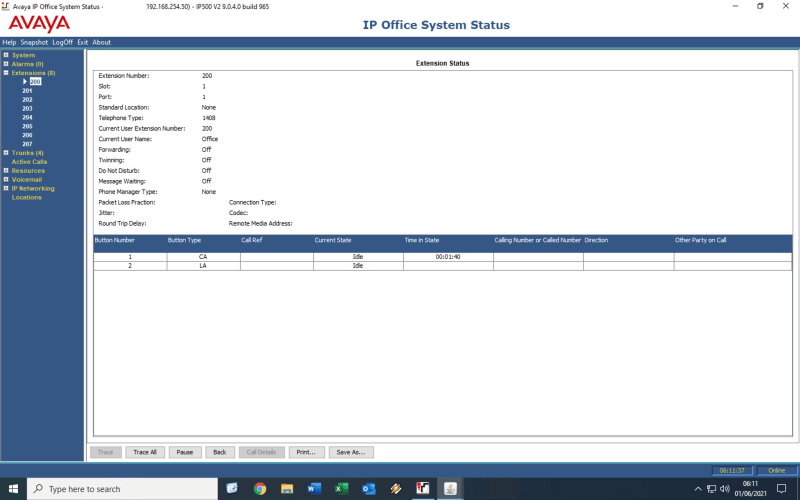Expand the Alarms (0) tree node
Image resolution: width=800 pixels, height=500 pixels.
click(x=6, y=64)
